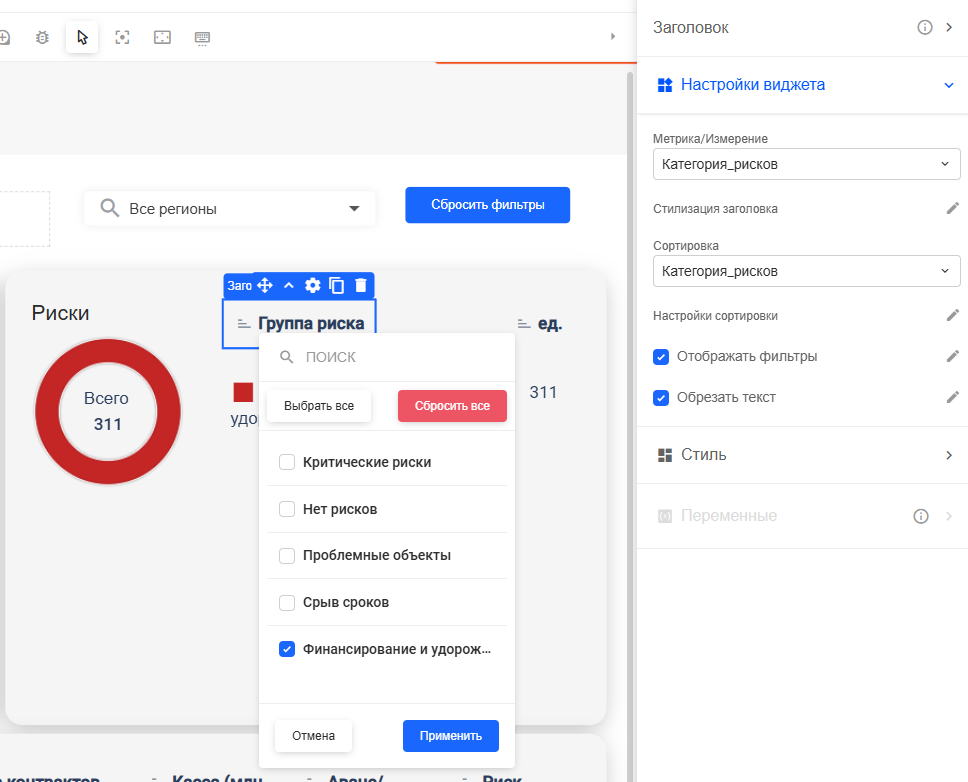Edit header styling with the pencil icon
The width and height of the screenshot is (968, 782).
click(x=952, y=209)
